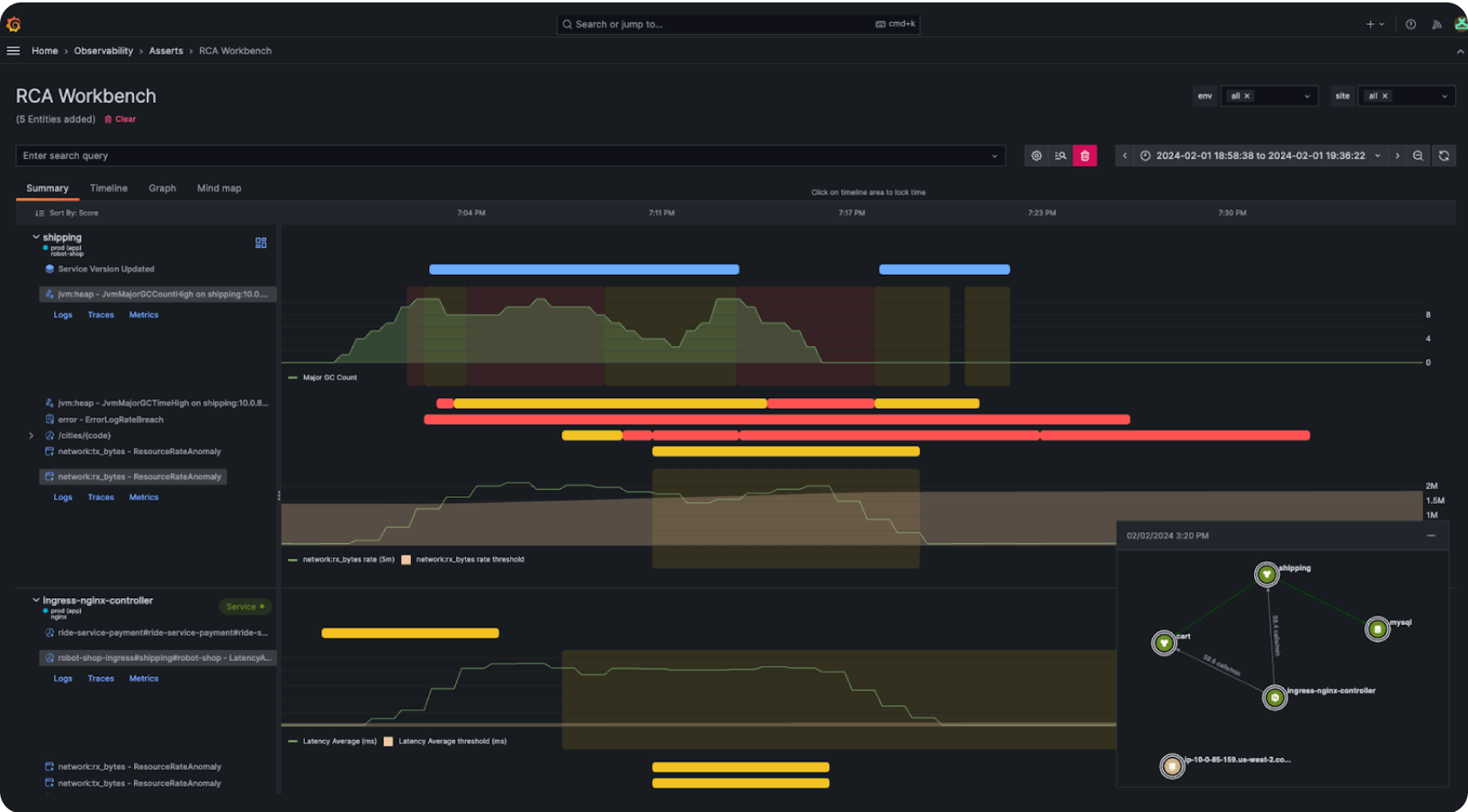
Task: Refresh the dashboard using the refresh icon
Action: [1444, 155]
